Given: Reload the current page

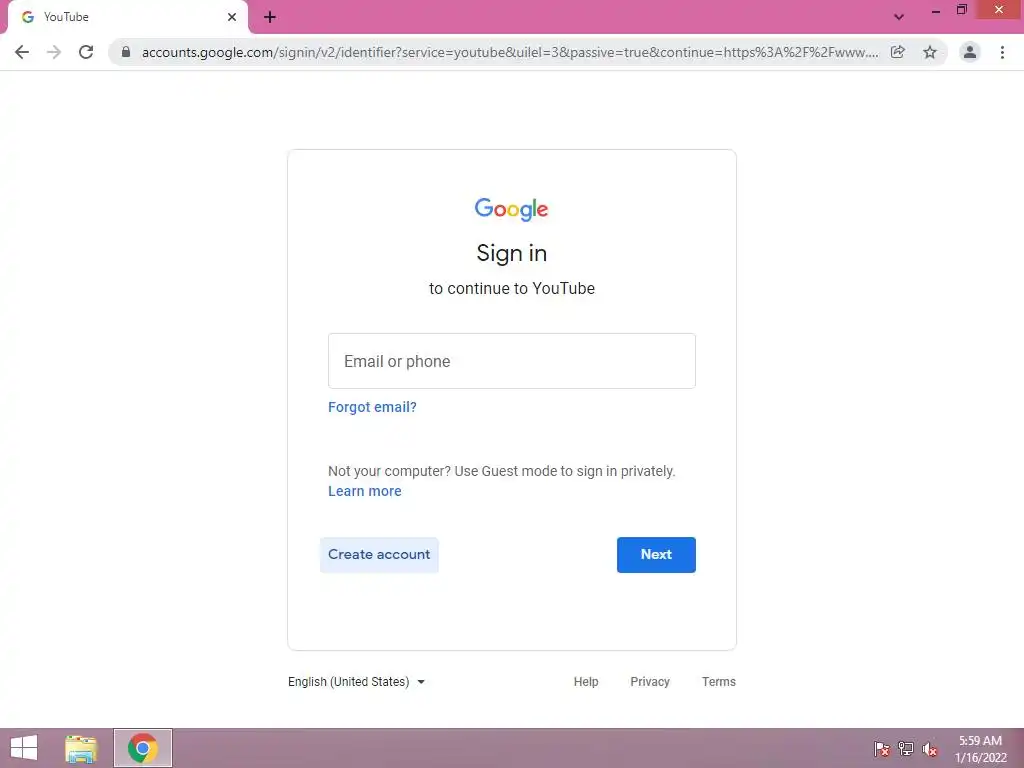Looking at the screenshot, I should click(x=86, y=52).
